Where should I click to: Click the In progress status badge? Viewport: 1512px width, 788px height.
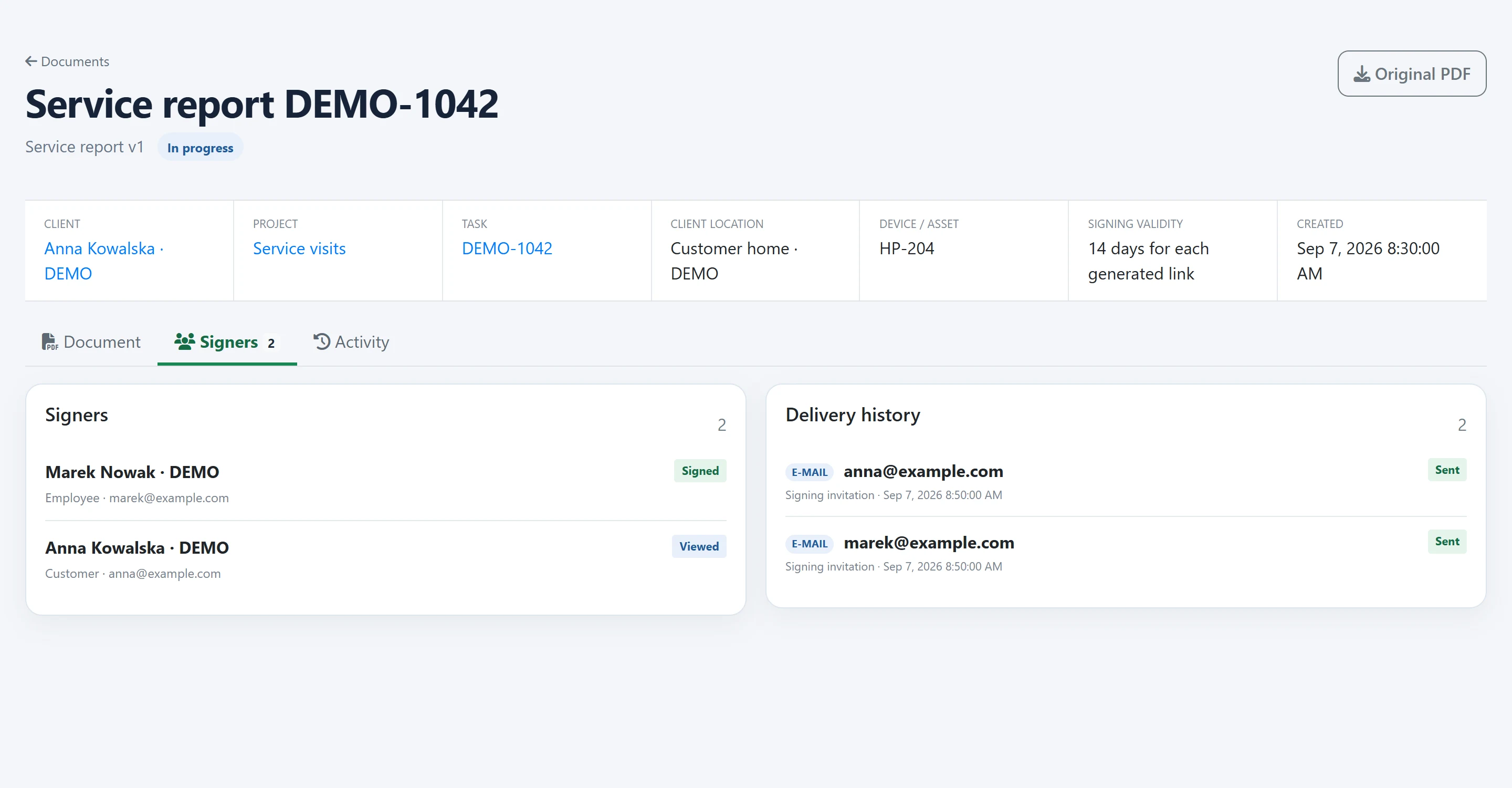tap(200, 148)
